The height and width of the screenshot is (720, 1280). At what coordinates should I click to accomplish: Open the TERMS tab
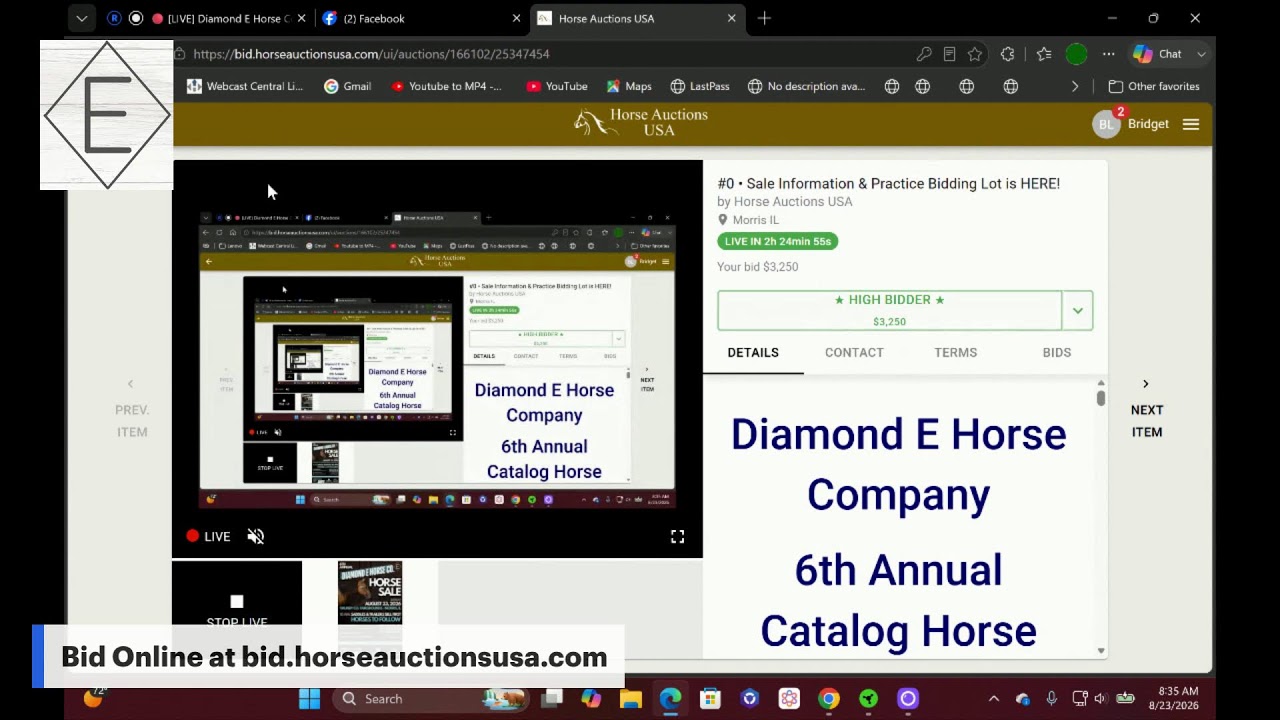click(955, 353)
